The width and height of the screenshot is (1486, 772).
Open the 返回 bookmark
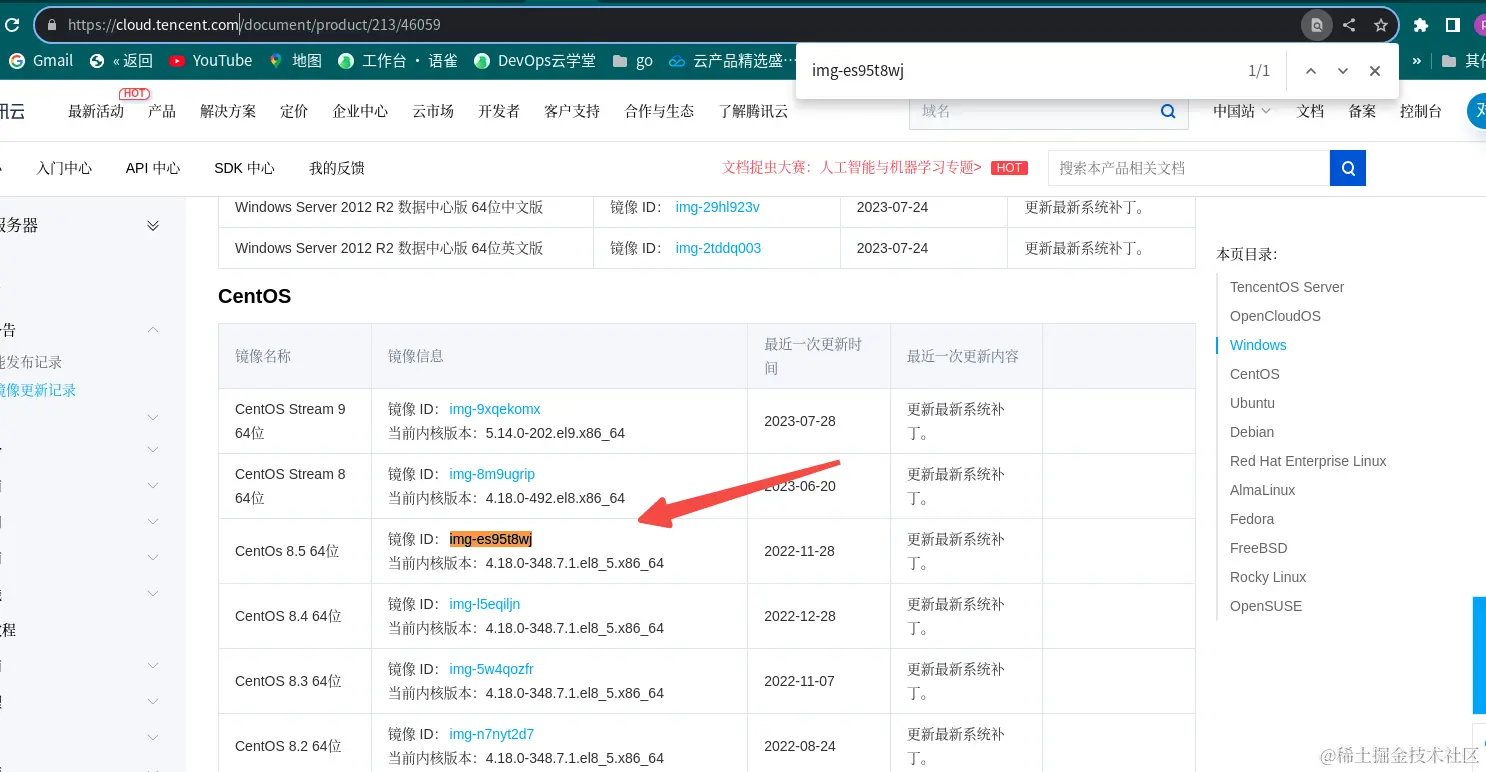pyautogui.click(x=121, y=61)
